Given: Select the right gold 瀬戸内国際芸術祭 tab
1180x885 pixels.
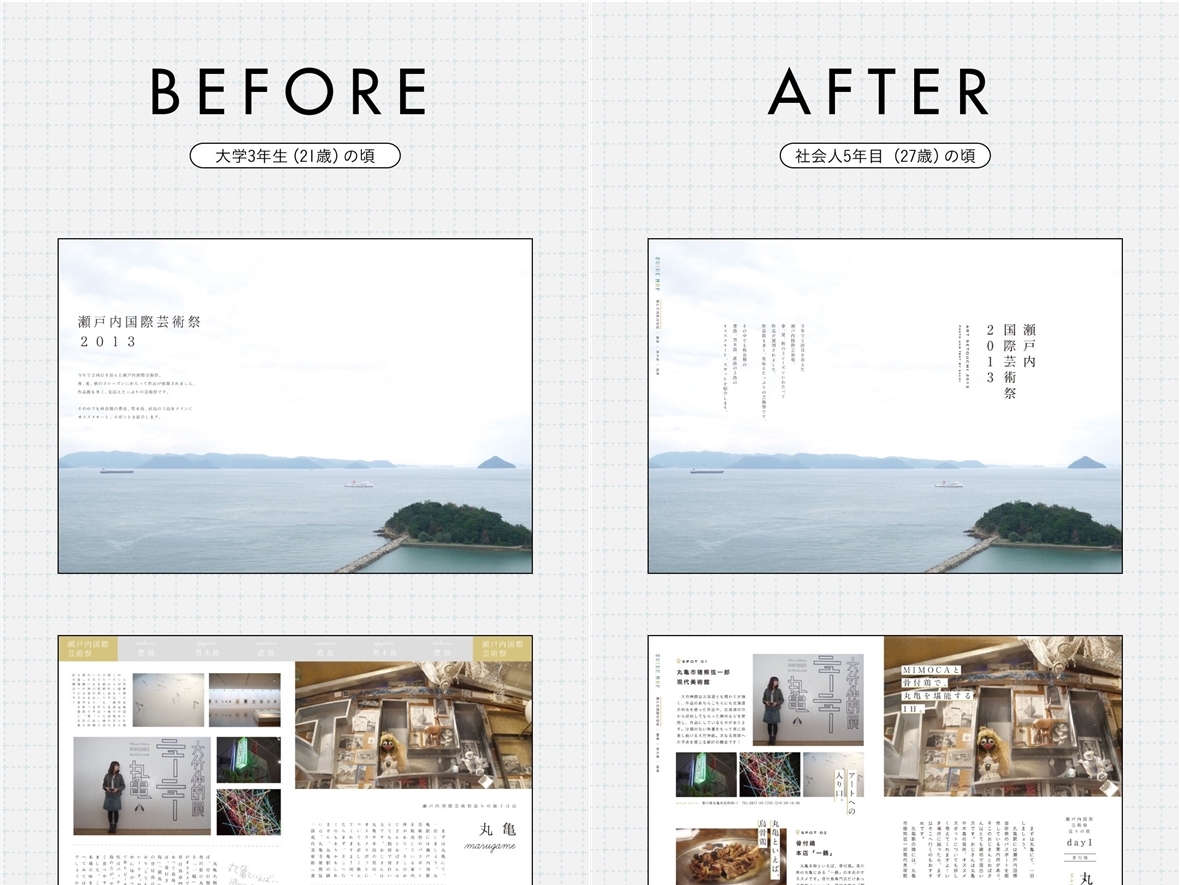Looking at the screenshot, I should (502, 648).
